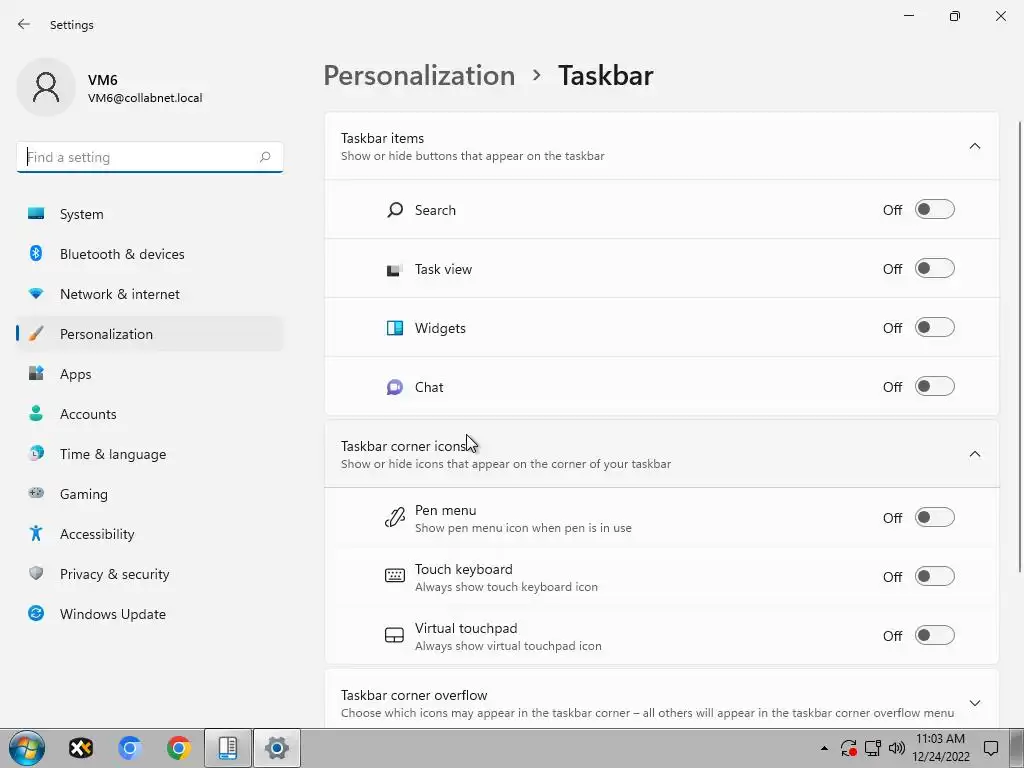This screenshot has height=768, width=1024.
Task: Show hidden tray icons arrow
Action: click(x=824, y=748)
